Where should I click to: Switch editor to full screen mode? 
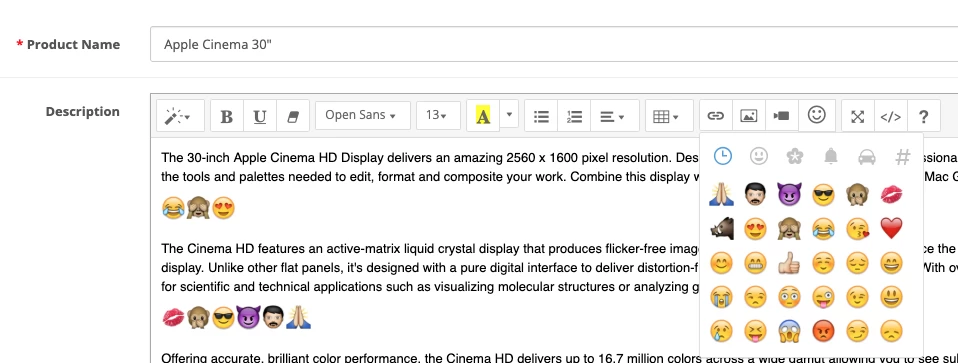coord(858,116)
